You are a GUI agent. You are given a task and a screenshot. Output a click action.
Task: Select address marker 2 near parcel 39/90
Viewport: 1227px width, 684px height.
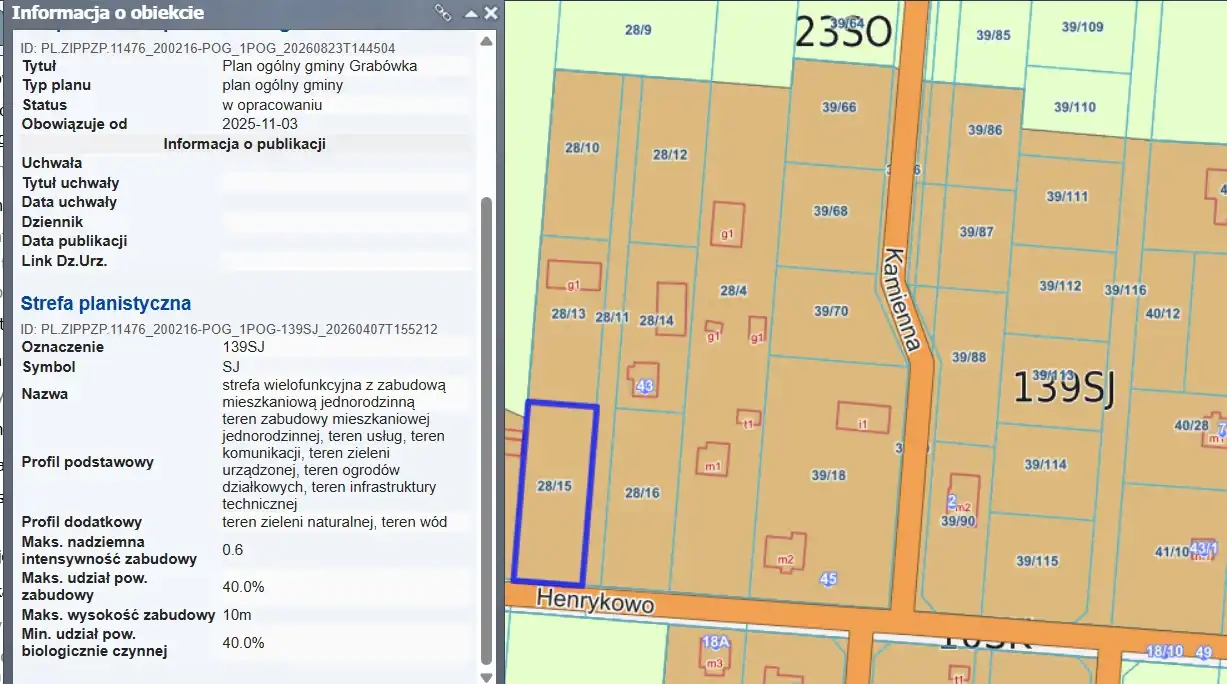point(952,500)
